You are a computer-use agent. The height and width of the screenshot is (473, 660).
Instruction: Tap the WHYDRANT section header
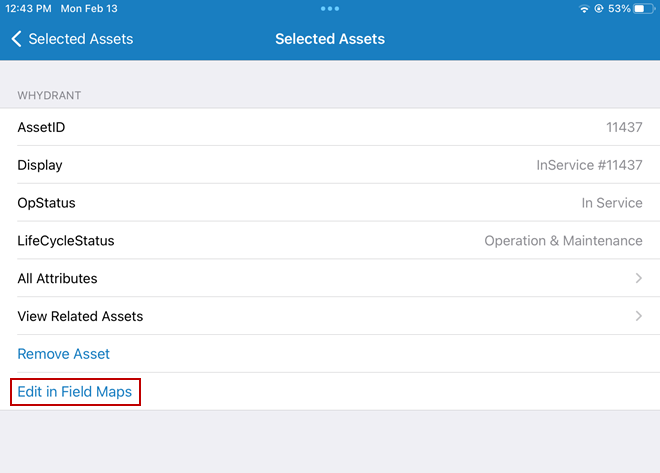click(49, 95)
